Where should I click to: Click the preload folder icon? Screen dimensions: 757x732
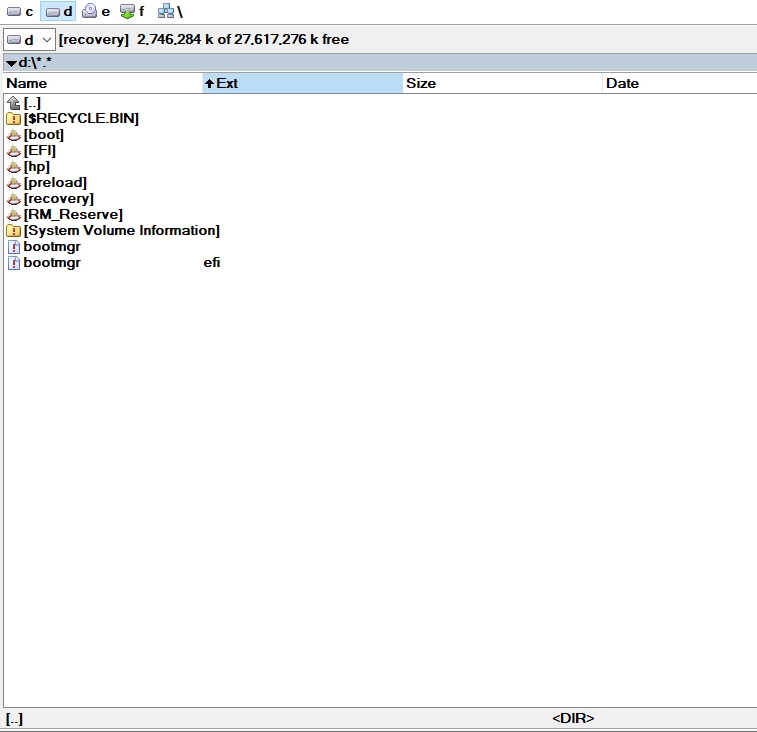14,183
